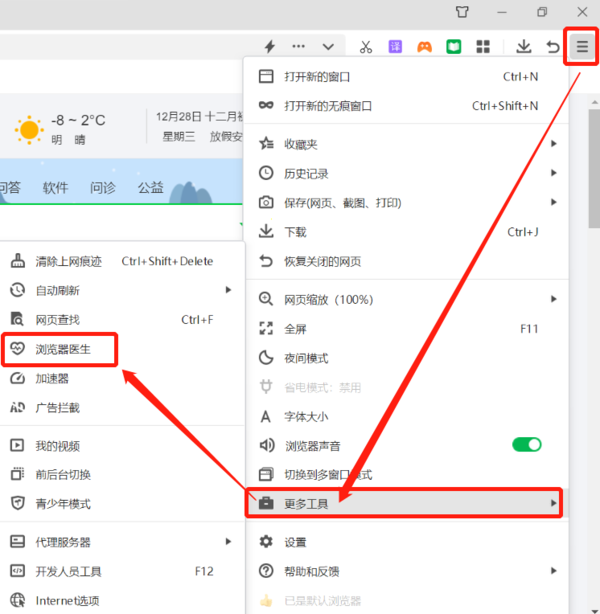This screenshot has height=614, width=600.
Task: Click the 更多工具 toolbox icon
Action: 266,503
